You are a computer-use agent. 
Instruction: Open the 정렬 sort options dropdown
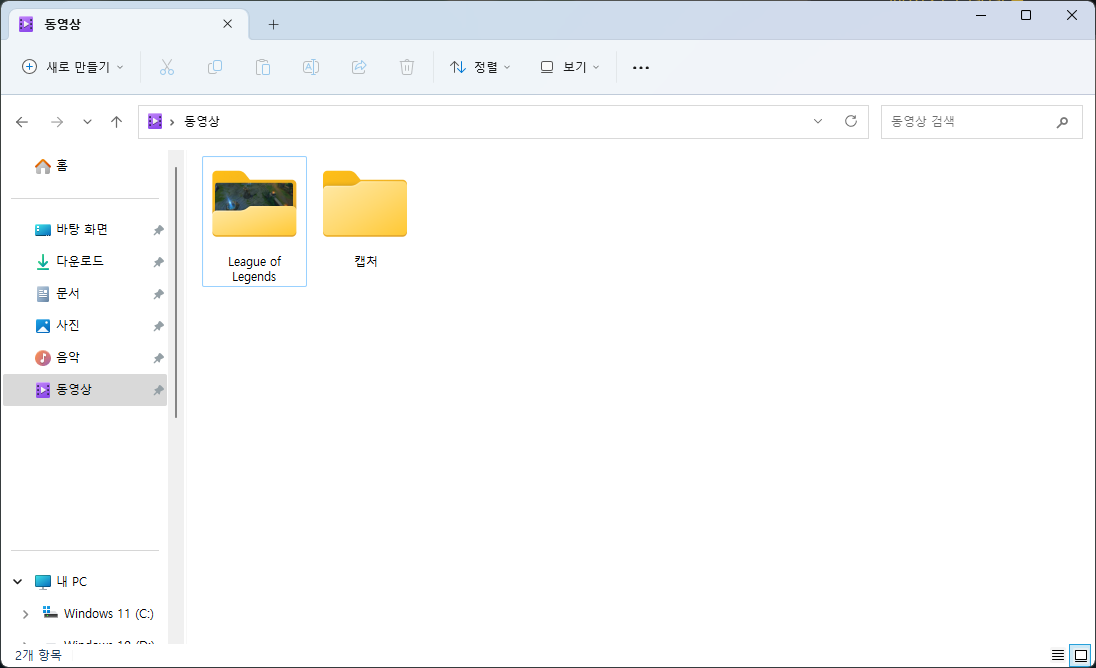pos(482,67)
